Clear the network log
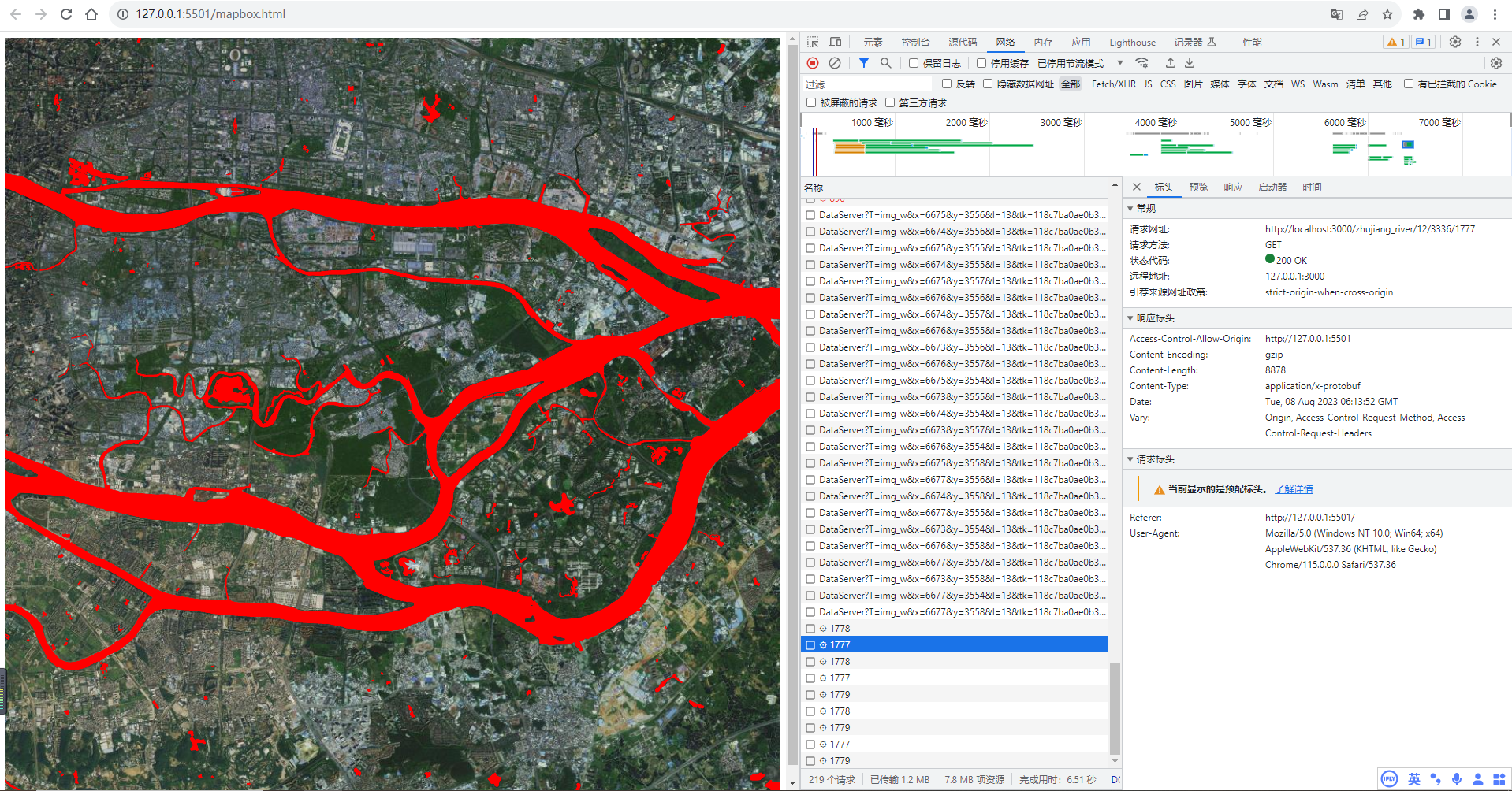Screen dimensions: 1512x791 [834, 63]
